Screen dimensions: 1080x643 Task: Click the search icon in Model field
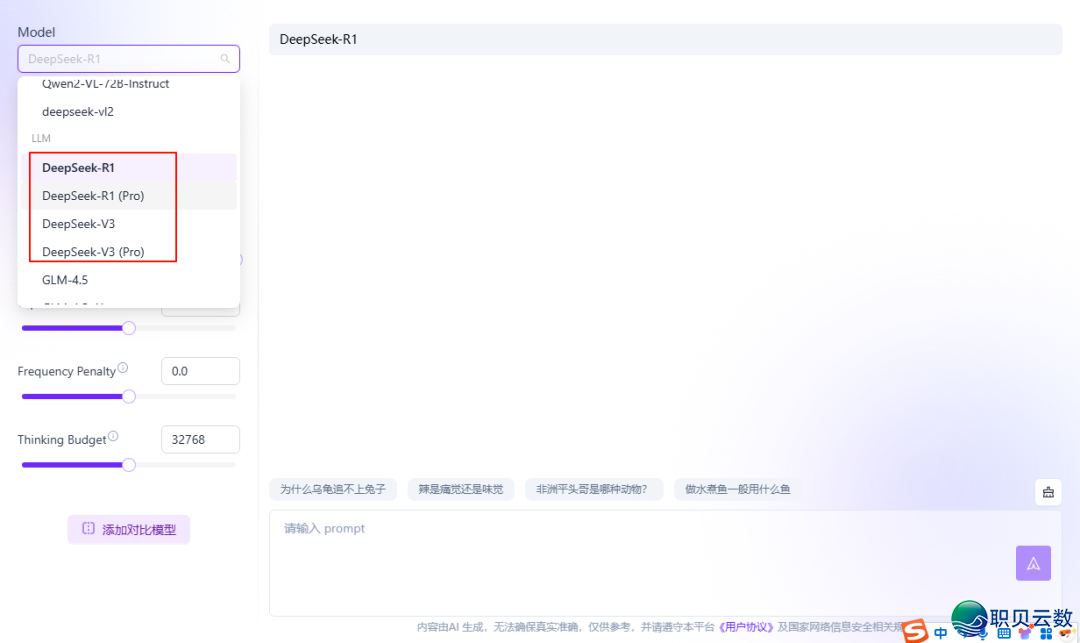tap(225, 59)
